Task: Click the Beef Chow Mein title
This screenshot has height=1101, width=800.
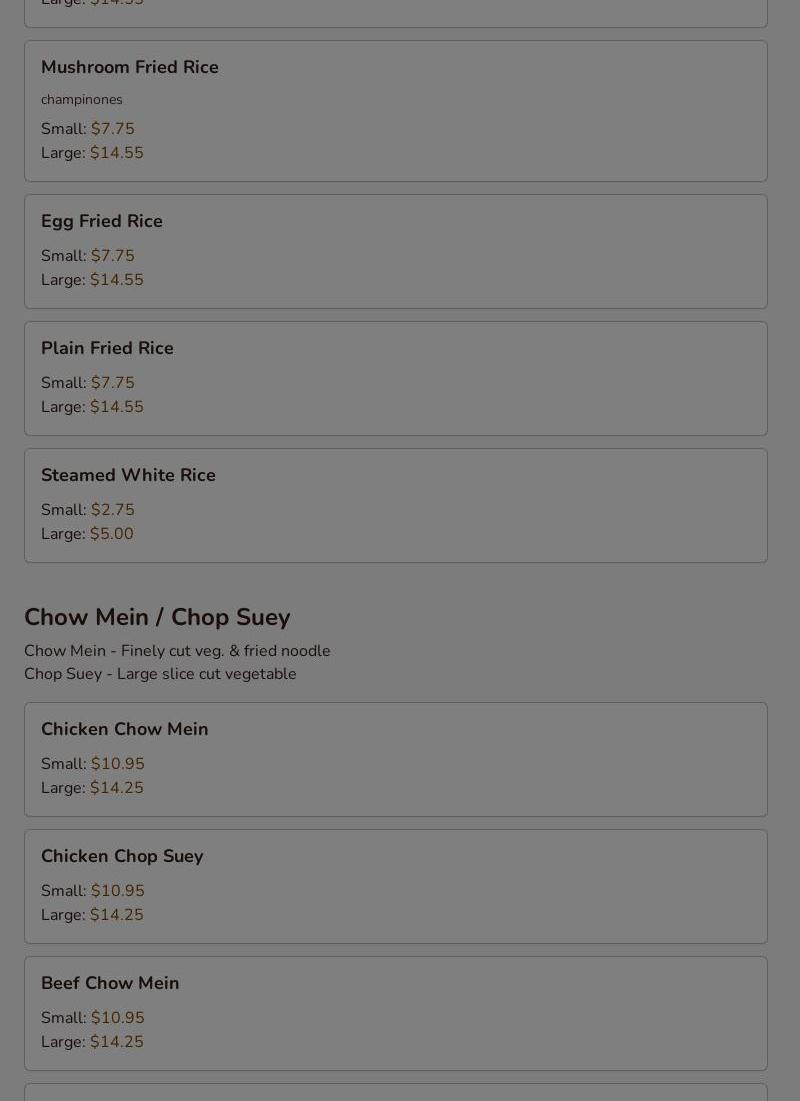Action: click(110, 983)
